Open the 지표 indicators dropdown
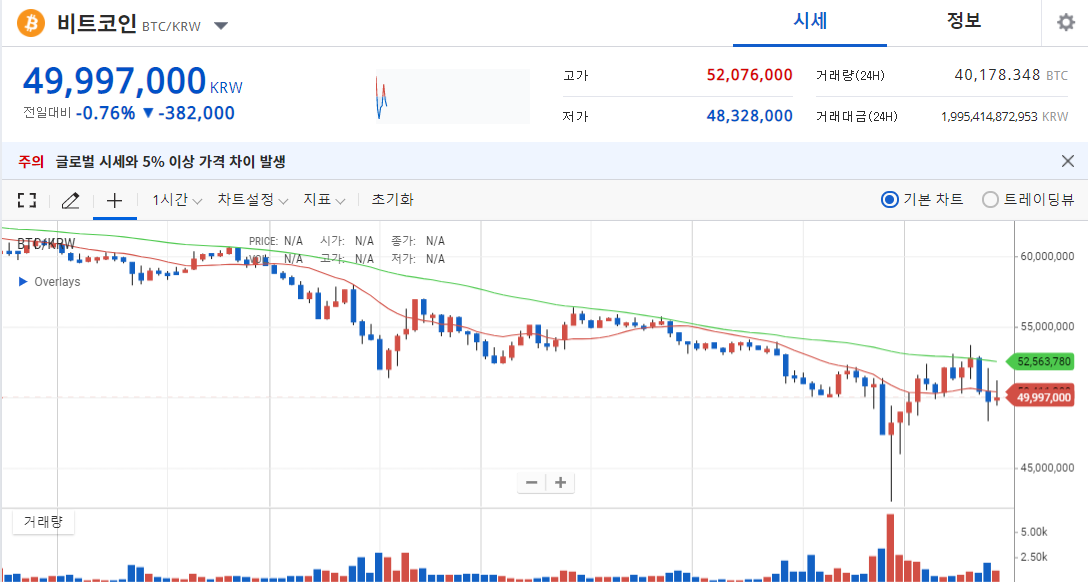 (324, 200)
